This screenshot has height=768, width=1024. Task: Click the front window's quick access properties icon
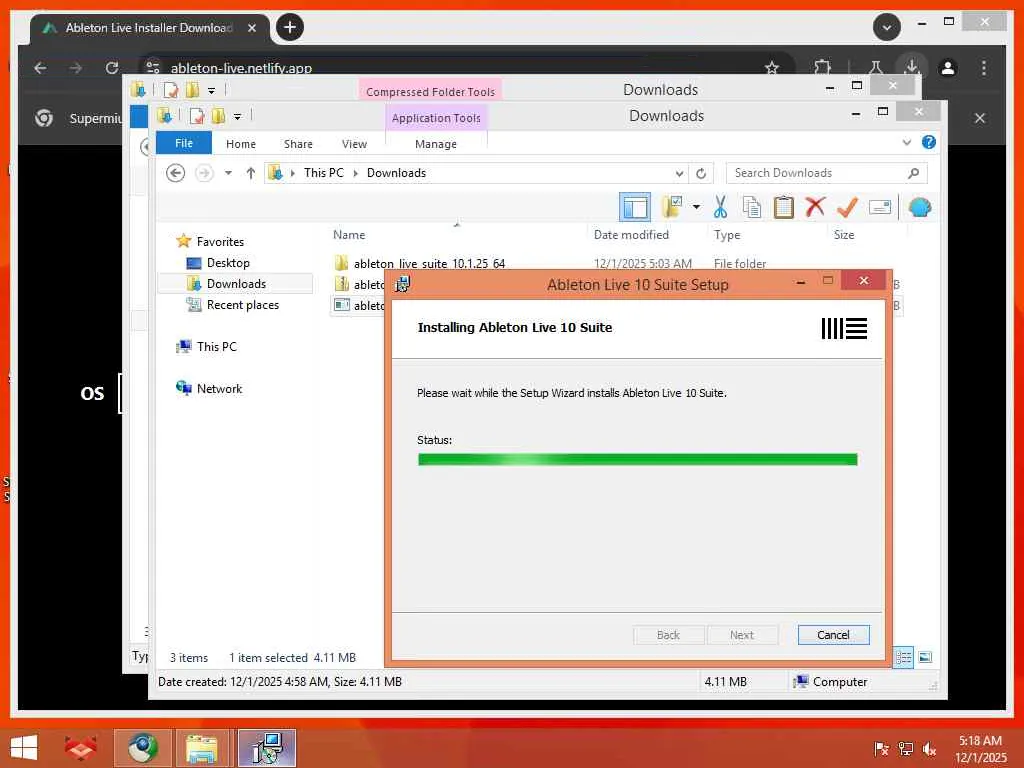197,116
